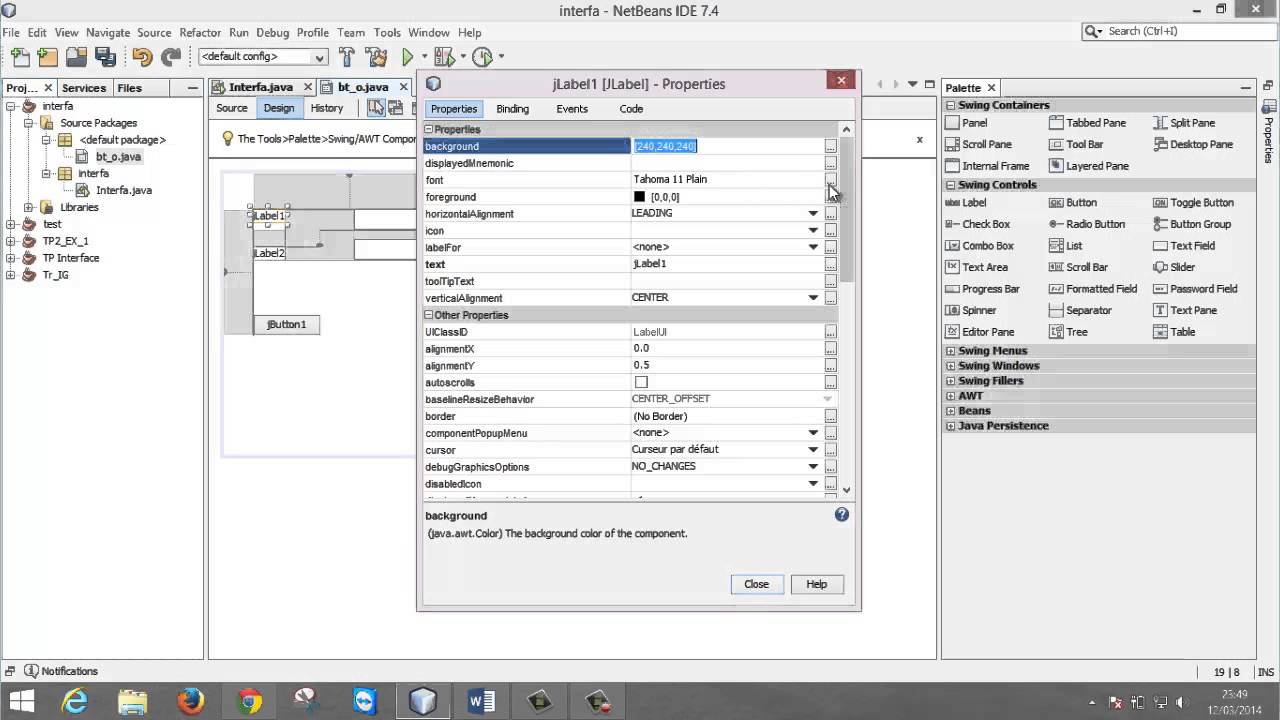The width and height of the screenshot is (1280, 720).
Task: Click the Combo Box component in Palette
Action: [x=979, y=245]
